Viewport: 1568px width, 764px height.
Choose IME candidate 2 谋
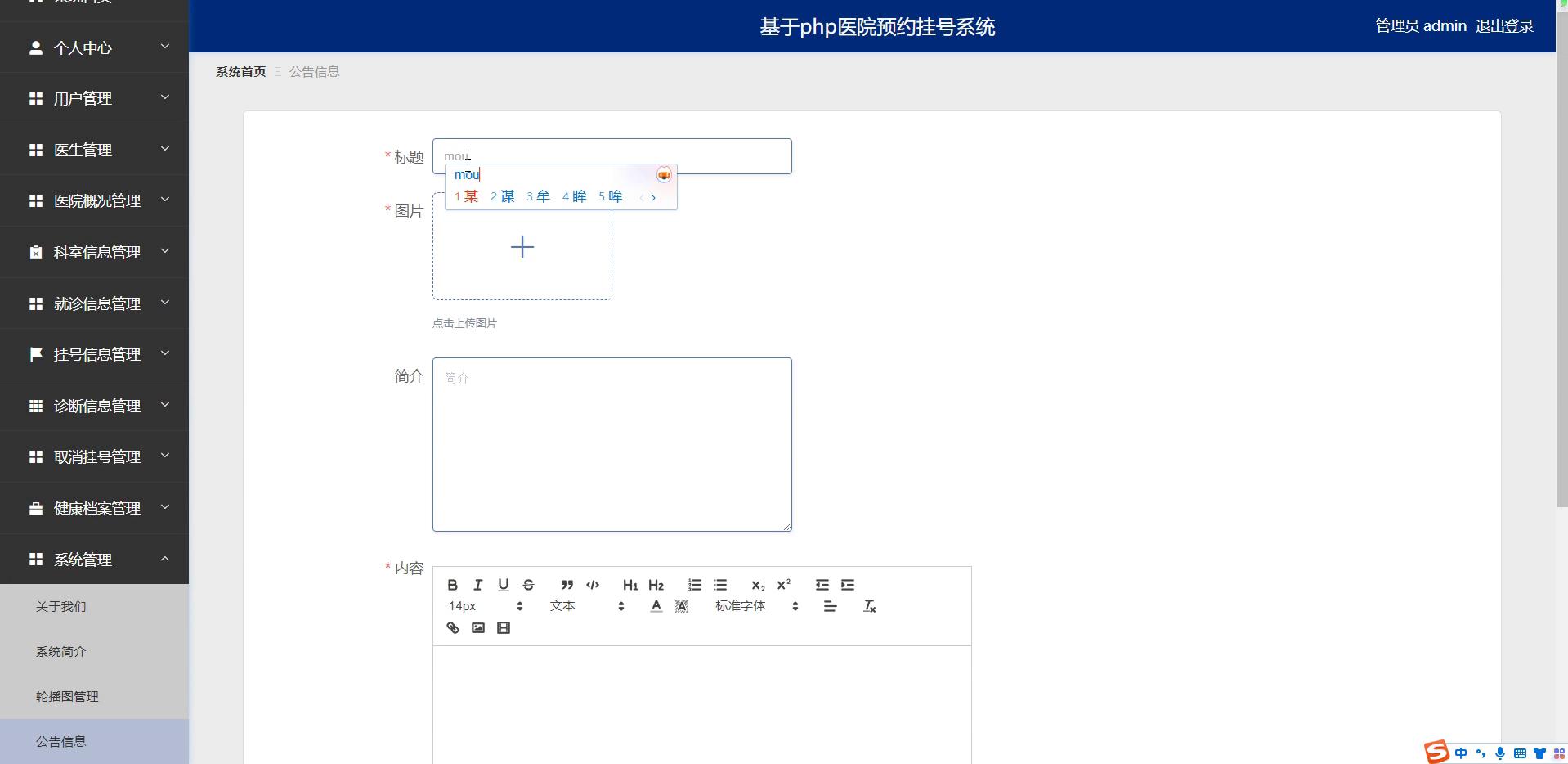click(502, 196)
